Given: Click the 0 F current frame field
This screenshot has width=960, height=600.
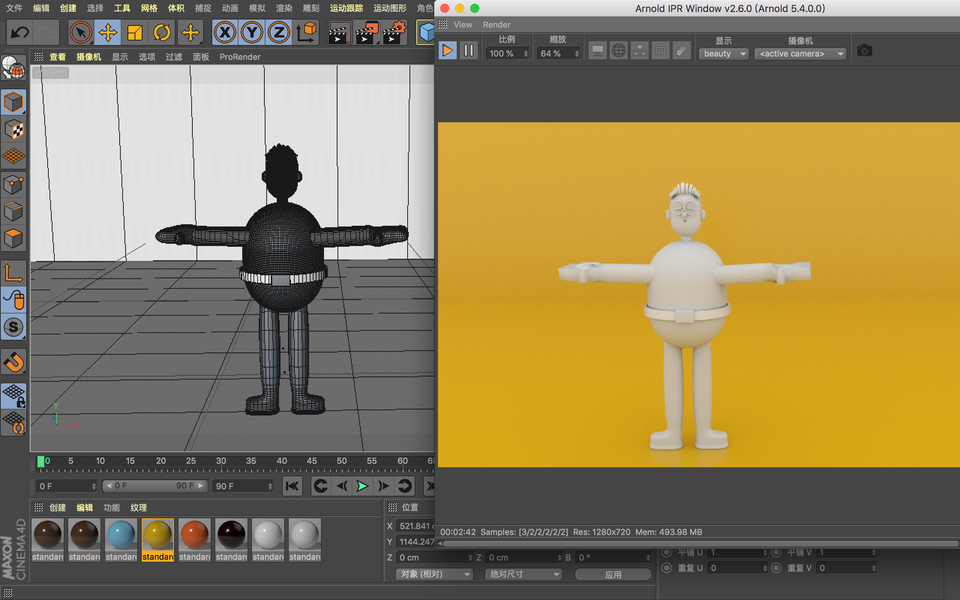Looking at the screenshot, I should [66, 486].
